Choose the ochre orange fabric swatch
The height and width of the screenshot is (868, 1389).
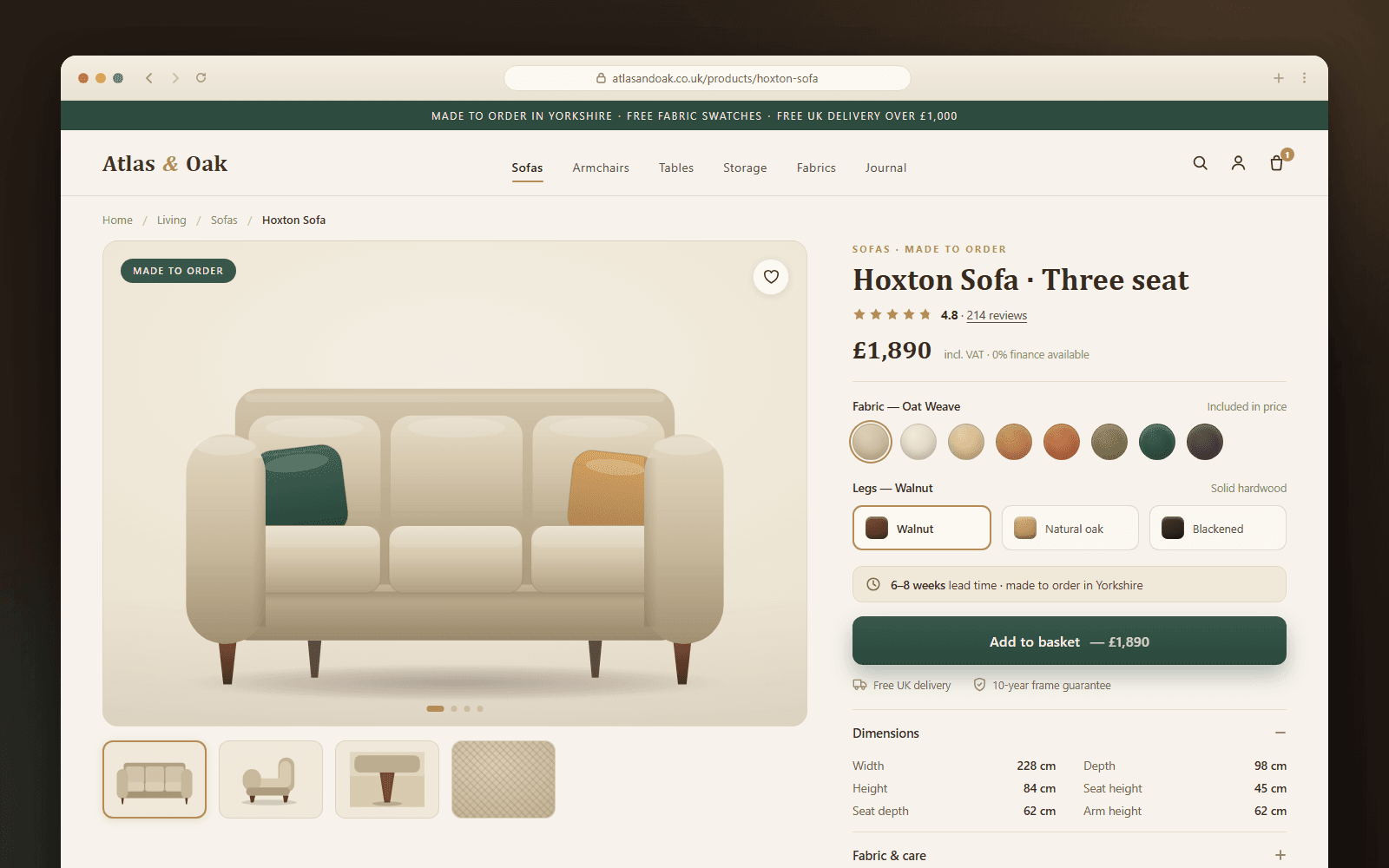1014,442
